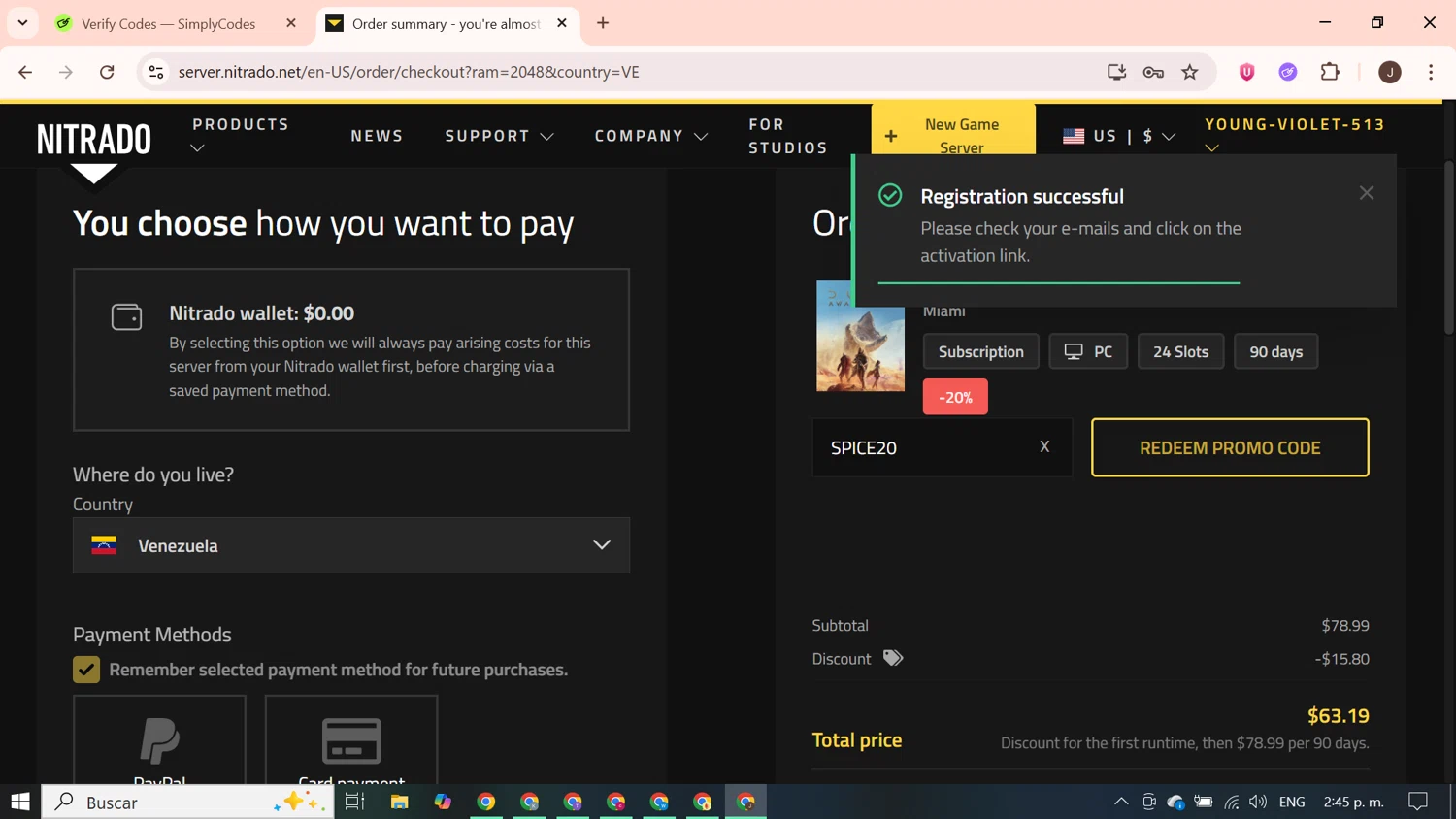Open the purple circular extension icon
Image resolution: width=1456 pixels, height=819 pixels.
(x=1288, y=72)
